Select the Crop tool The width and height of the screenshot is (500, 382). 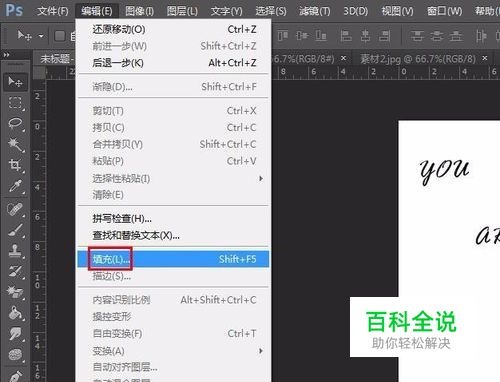[15, 165]
